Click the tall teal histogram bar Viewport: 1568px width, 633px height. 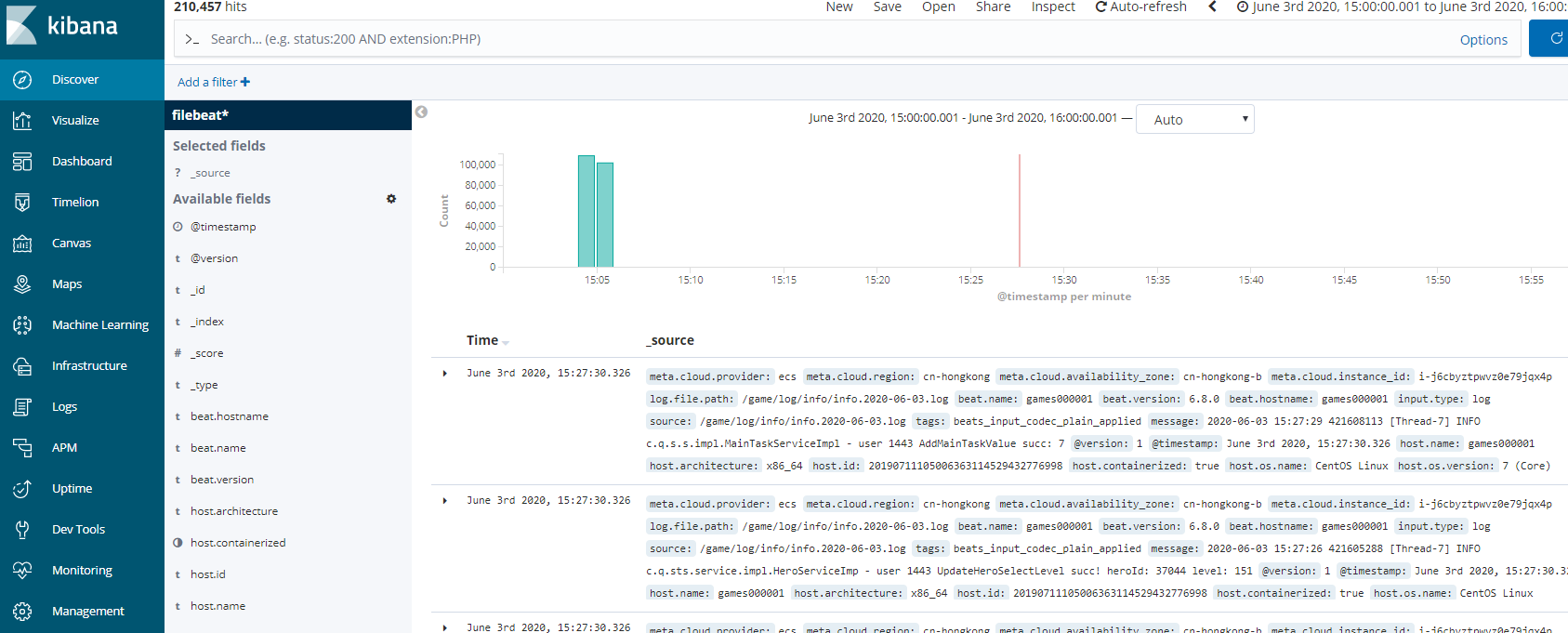[586, 211]
